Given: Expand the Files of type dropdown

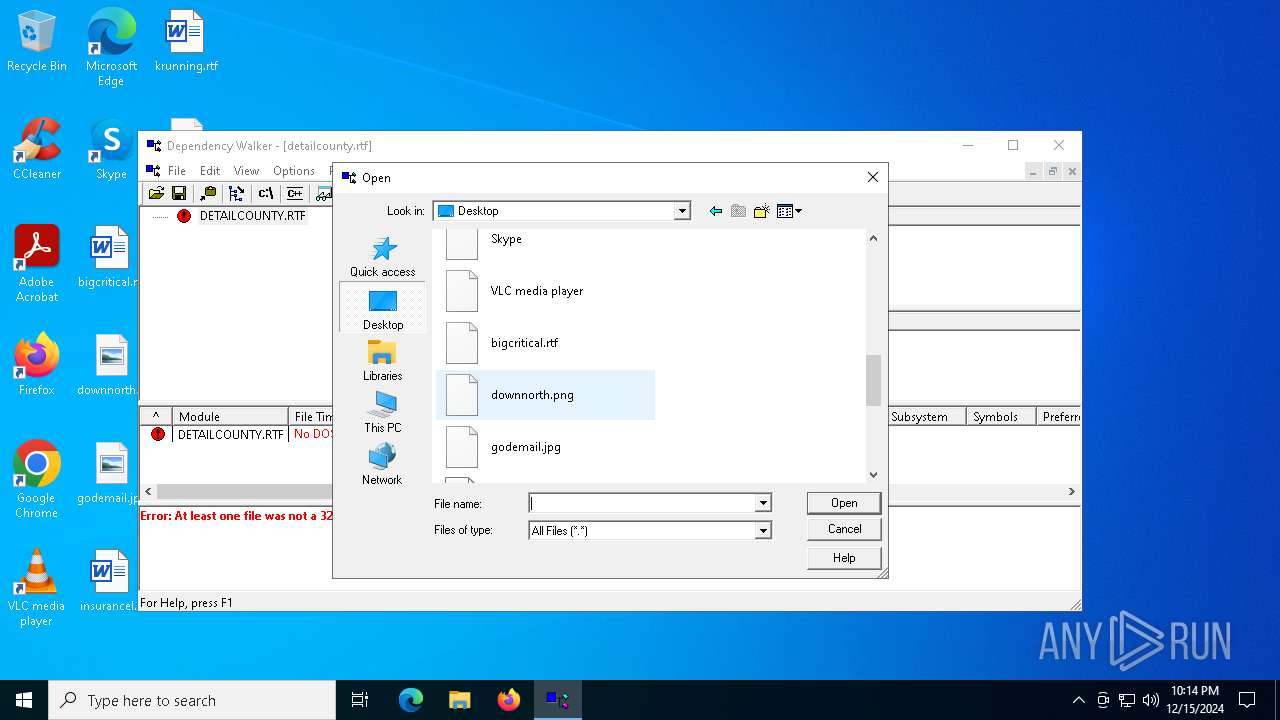Looking at the screenshot, I should tap(763, 531).
